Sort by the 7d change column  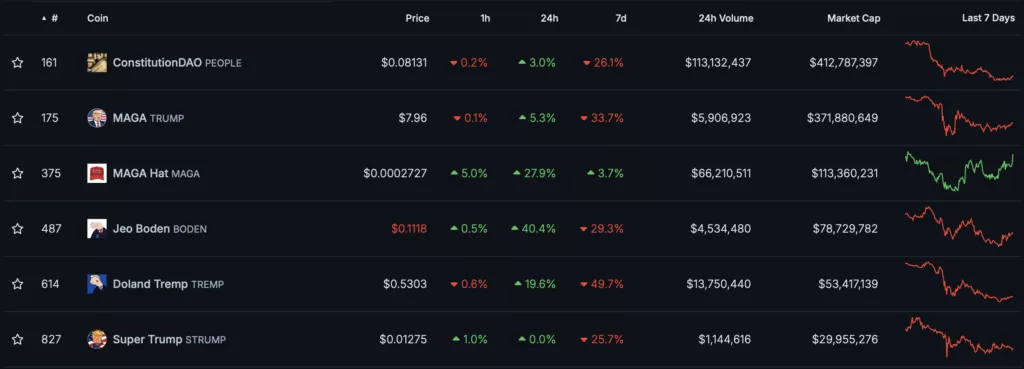621,18
